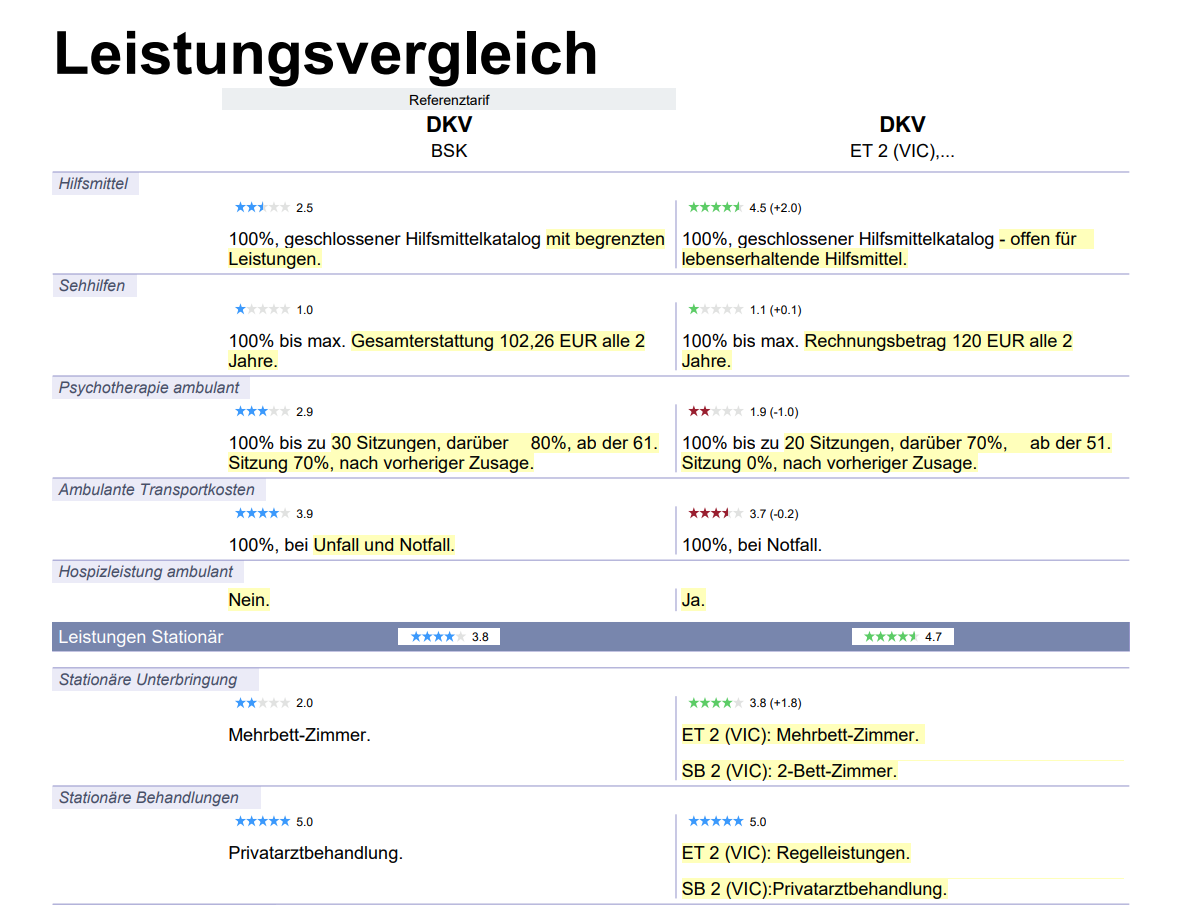This screenshot has height=905, width=1181.
Task: Select text 'ET 2 (VIC): Regelleistungen.'
Action: point(796,853)
